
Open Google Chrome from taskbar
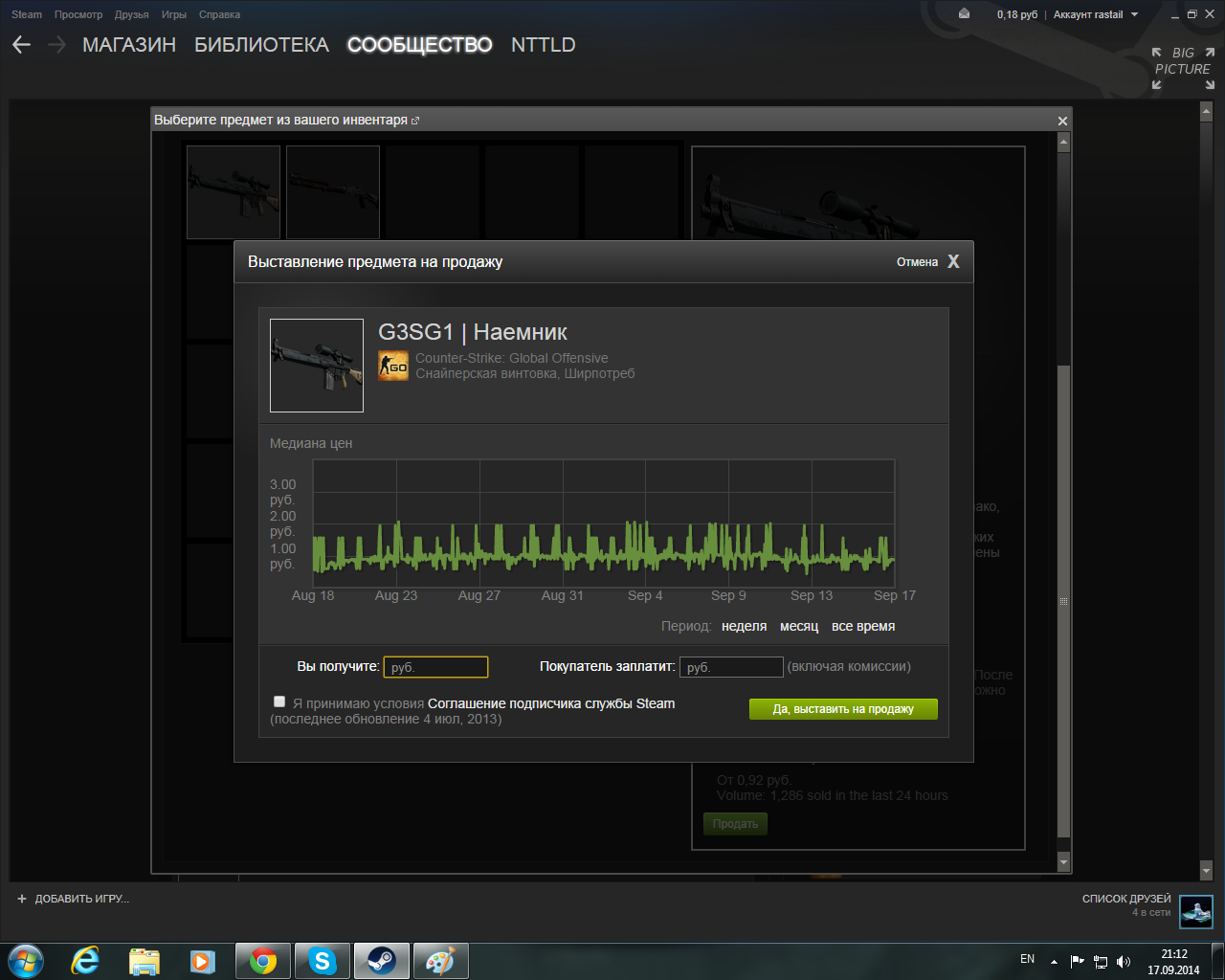pos(263,961)
